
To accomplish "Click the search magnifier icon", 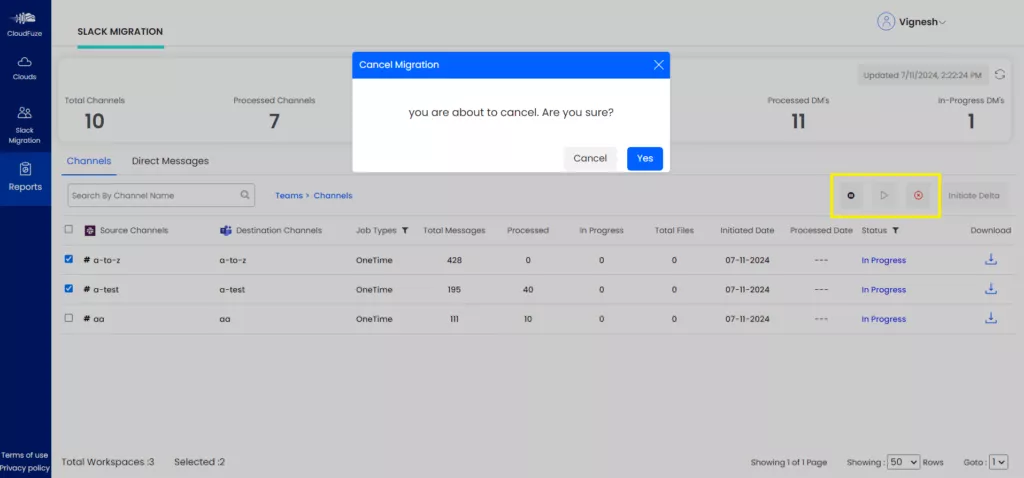I will 245,195.
